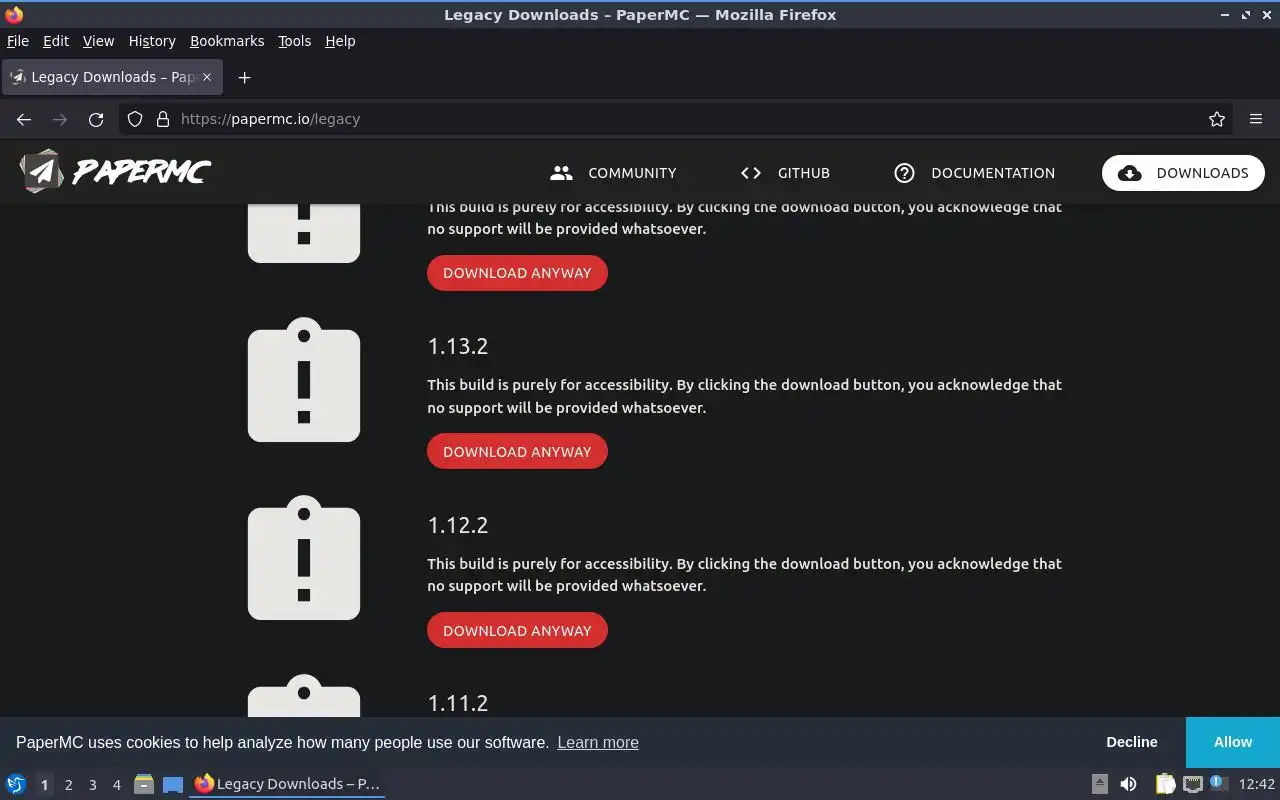Viewport: 1280px width, 800px height.
Task: Bookmark this page with the star icon
Action: point(1217,119)
